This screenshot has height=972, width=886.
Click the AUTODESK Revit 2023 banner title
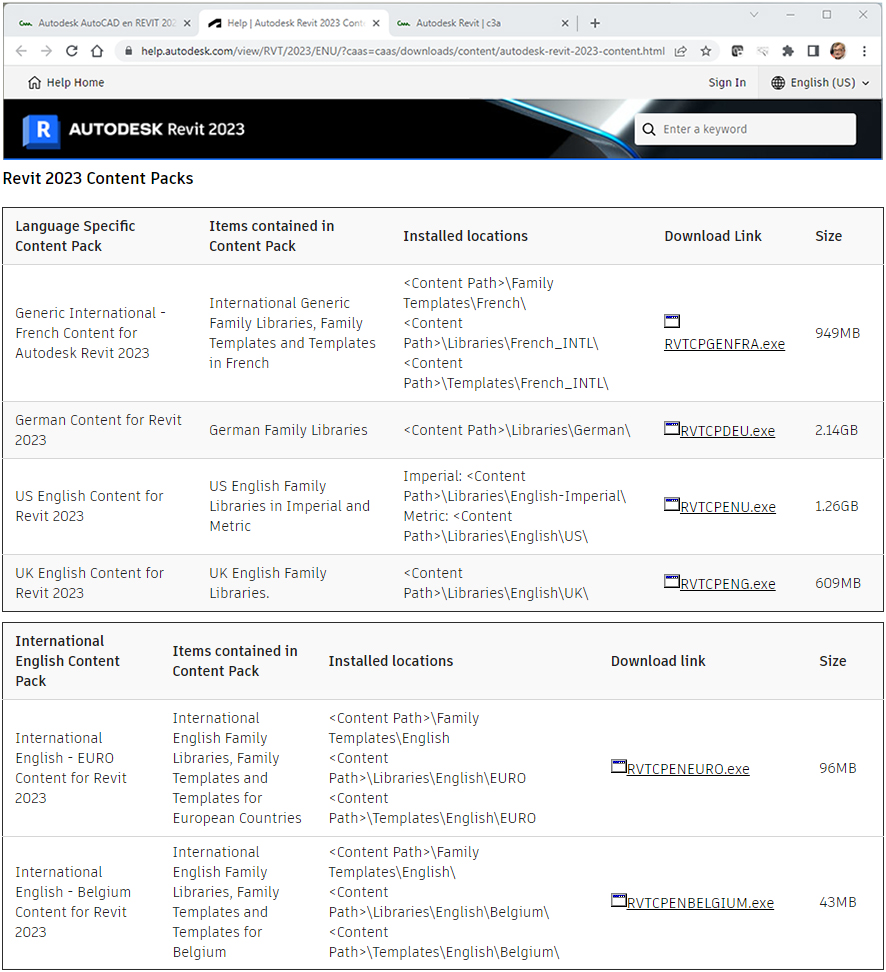156,129
